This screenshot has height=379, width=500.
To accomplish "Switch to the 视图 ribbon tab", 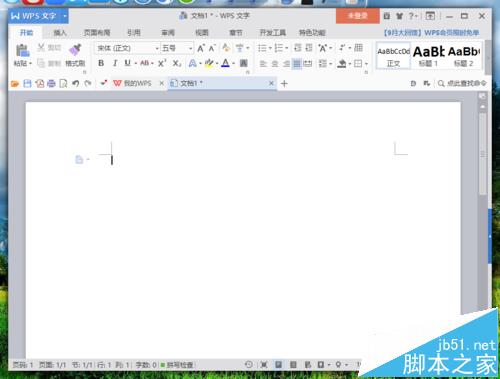I will [x=202, y=32].
